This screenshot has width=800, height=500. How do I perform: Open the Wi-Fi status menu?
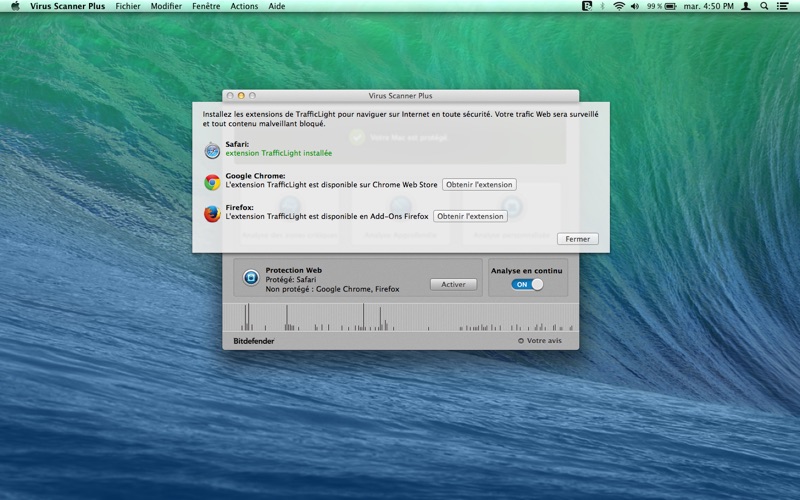[x=619, y=6]
